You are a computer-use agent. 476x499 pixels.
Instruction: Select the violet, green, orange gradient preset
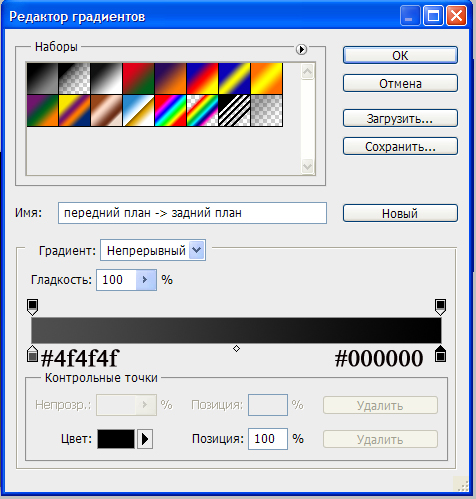(x=42, y=111)
